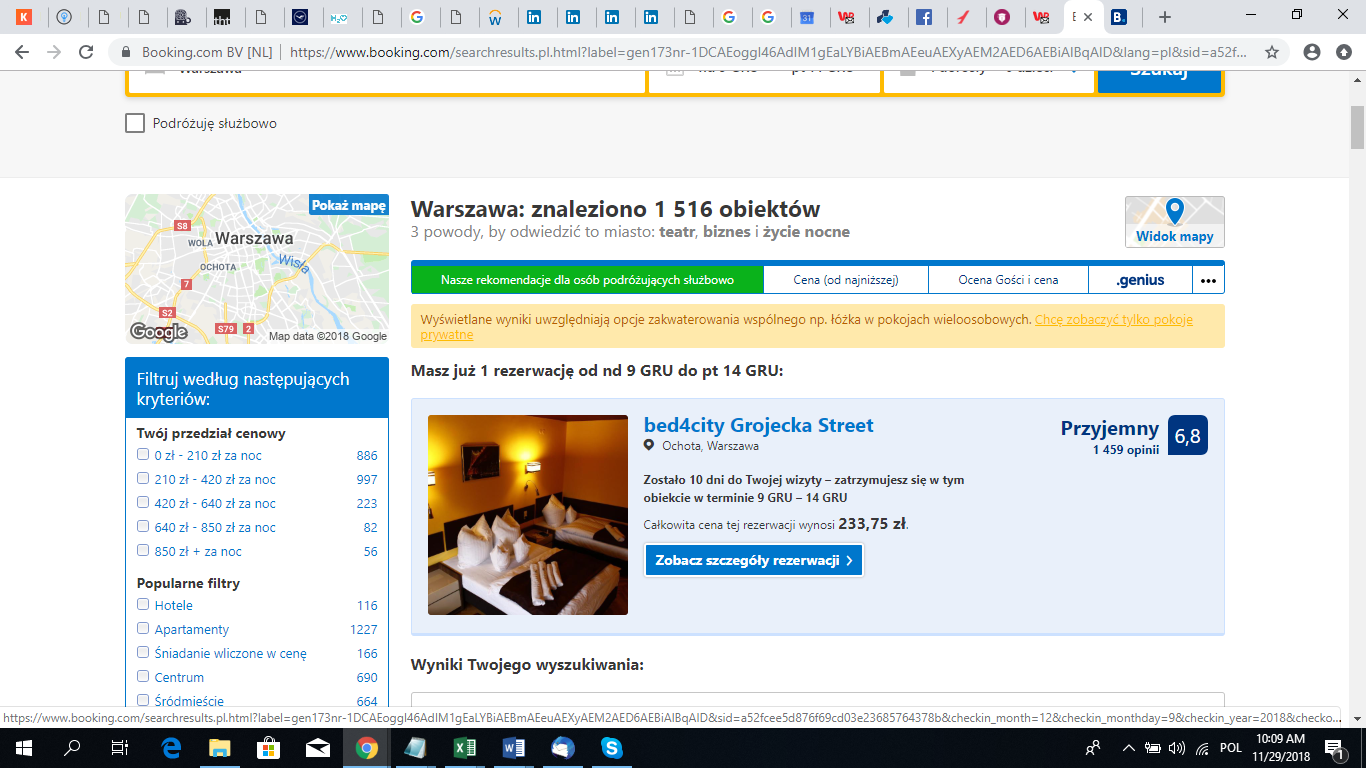Enable the Śniadanie wliczone w cenę filter

[x=143, y=653]
